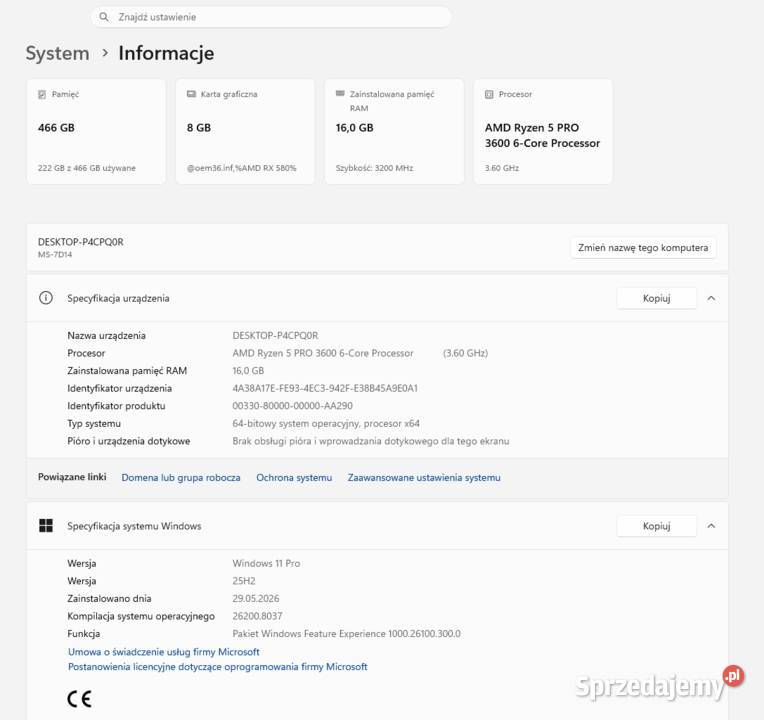Select the Powiązane linki label
Viewport: 764px width, 720px height.
click(72, 477)
